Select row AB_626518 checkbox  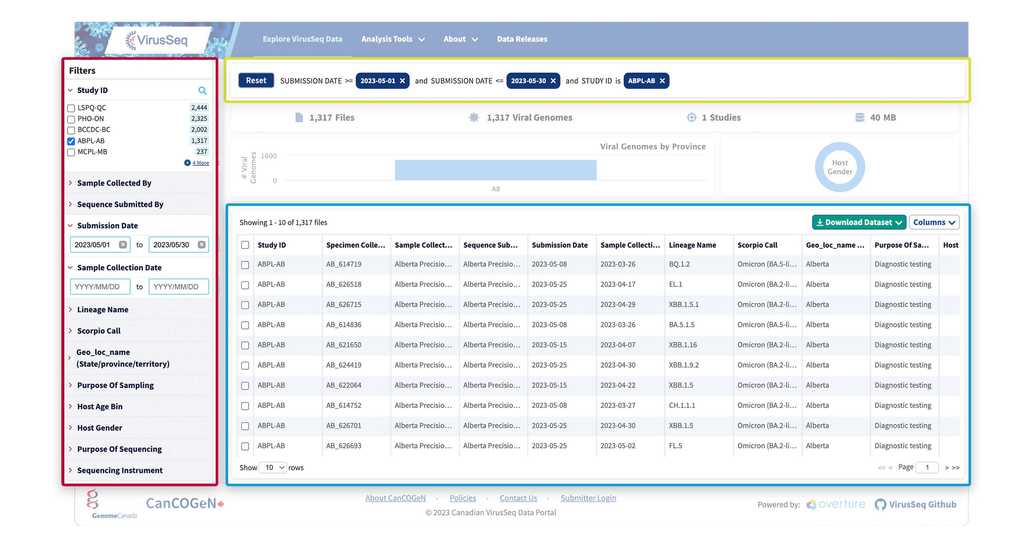pos(245,285)
